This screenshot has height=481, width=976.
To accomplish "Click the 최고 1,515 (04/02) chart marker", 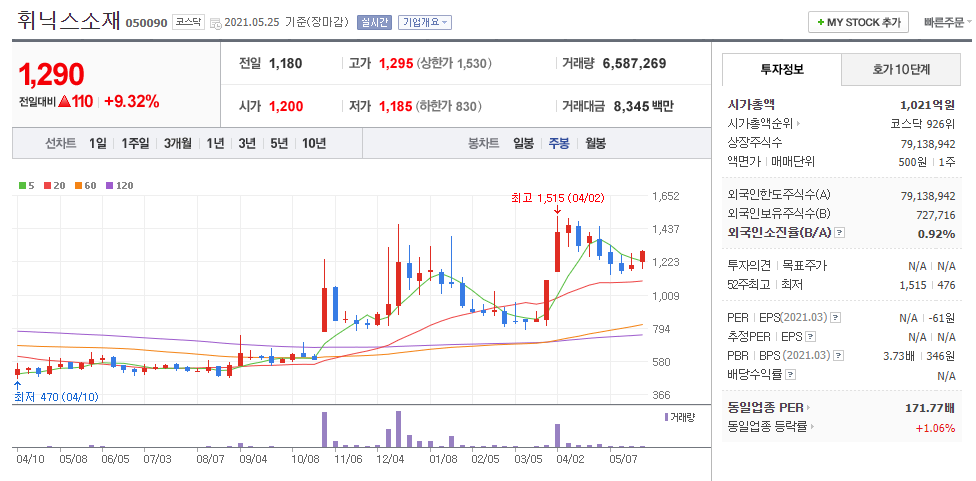I will (x=556, y=198).
